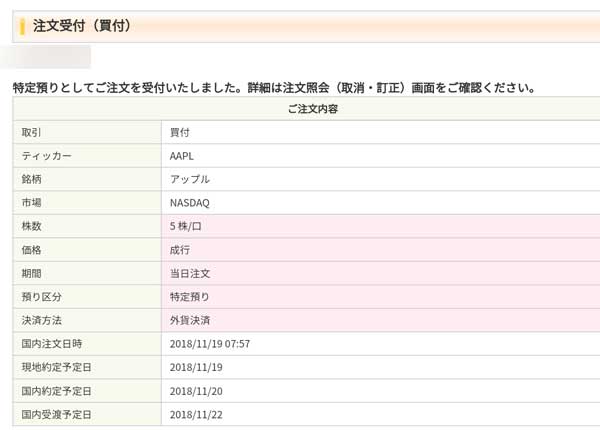The width and height of the screenshot is (600, 430).
Task: Click the blurred account name area
Action: tap(48, 57)
